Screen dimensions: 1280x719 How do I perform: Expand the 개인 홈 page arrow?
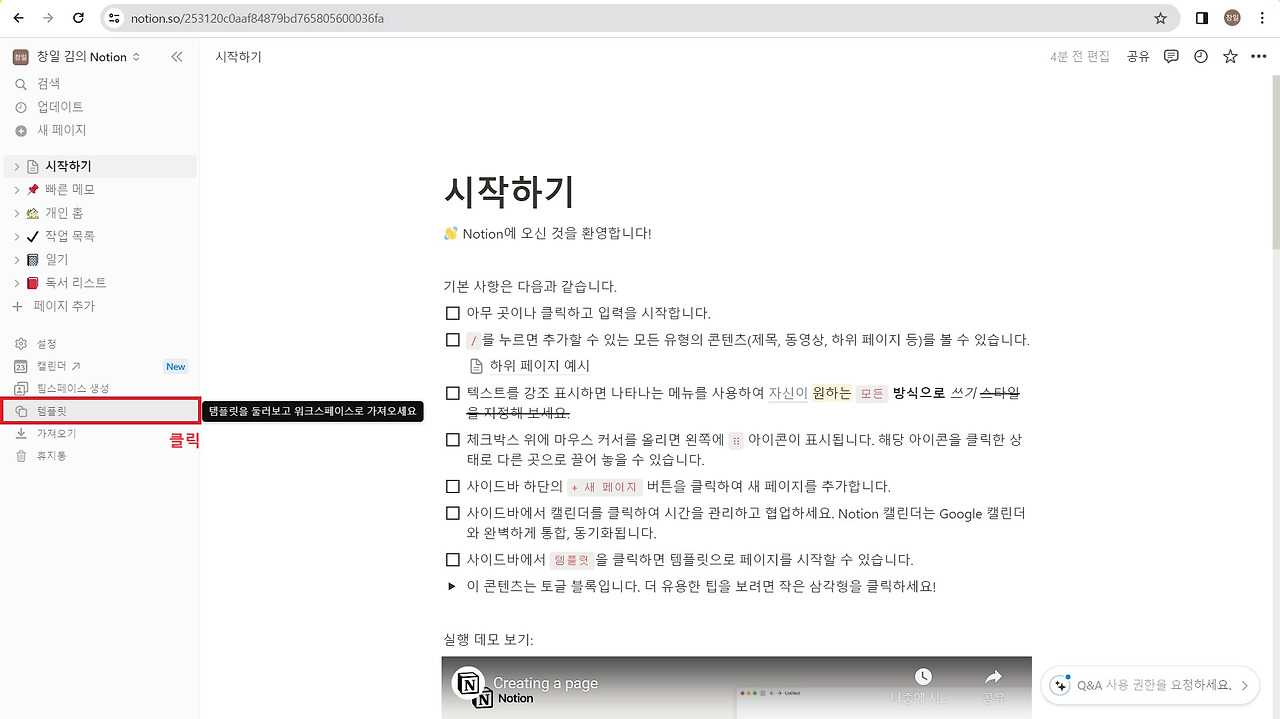17,213
